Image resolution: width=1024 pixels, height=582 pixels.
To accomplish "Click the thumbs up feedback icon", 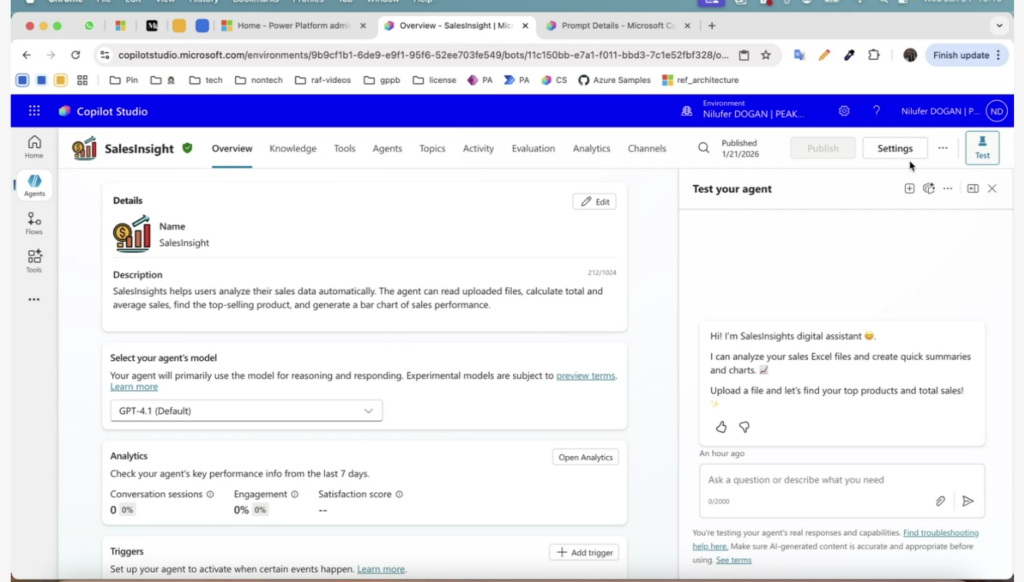I will pyautogui.click(x=721, y=427).
